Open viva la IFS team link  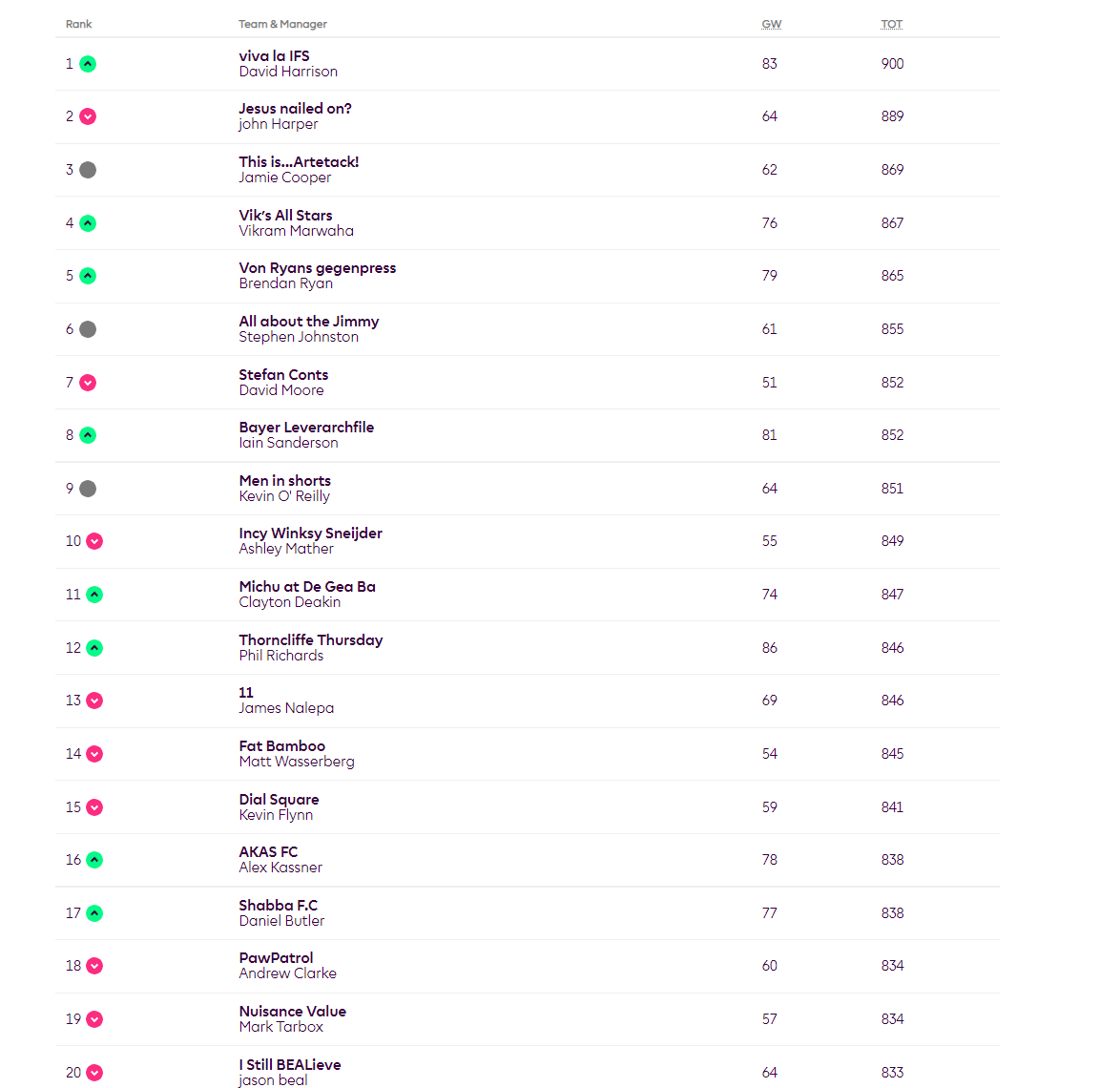point(274,56)
